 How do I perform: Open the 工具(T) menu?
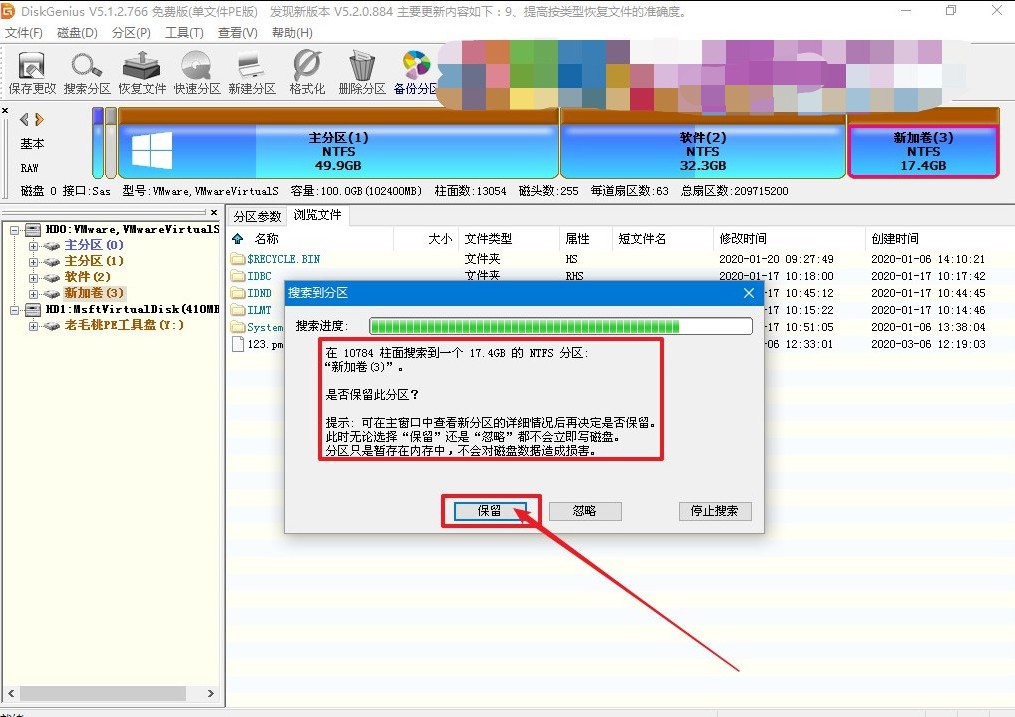(x=184, y=33)
